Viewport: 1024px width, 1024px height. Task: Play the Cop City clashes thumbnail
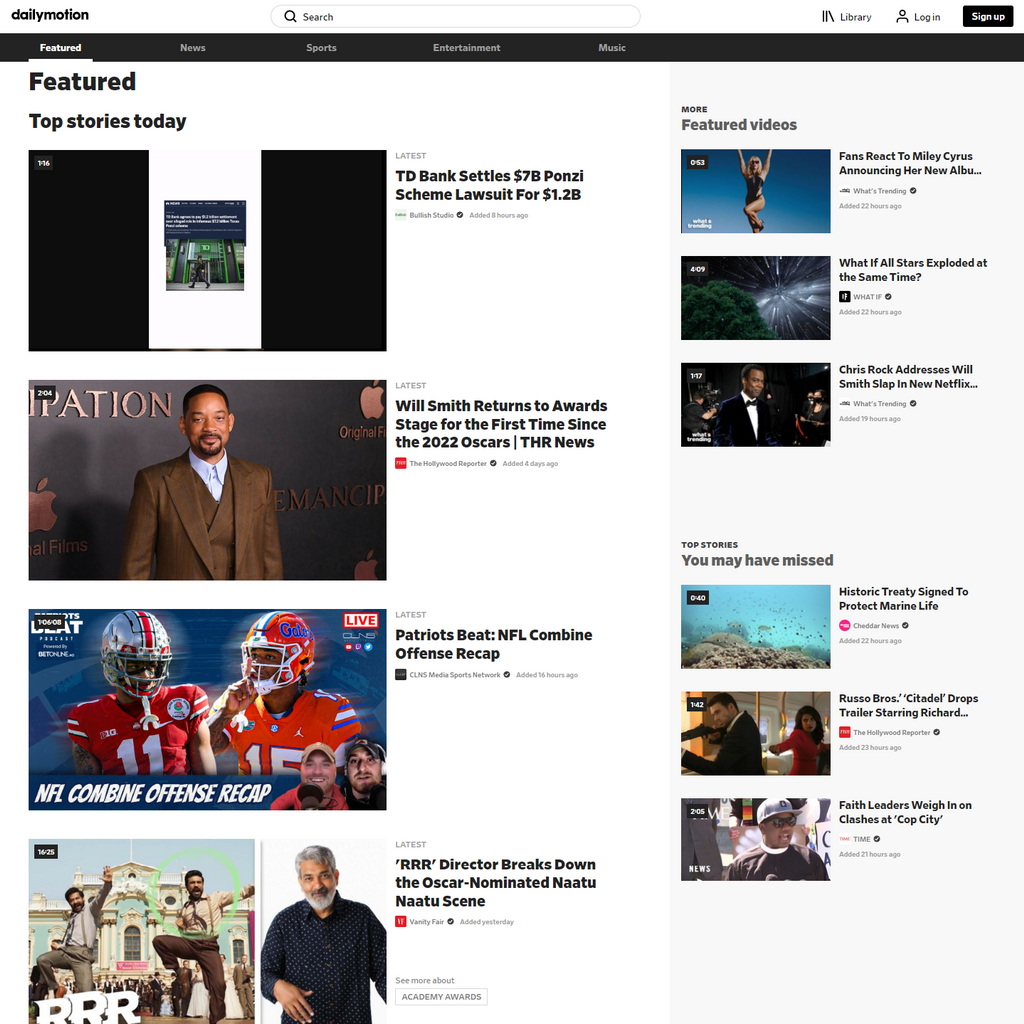point(756,839)
